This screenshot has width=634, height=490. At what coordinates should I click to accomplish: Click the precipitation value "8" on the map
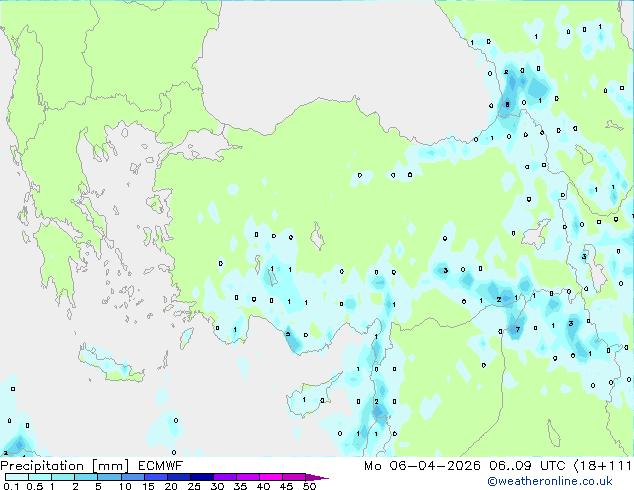(507, 105)
